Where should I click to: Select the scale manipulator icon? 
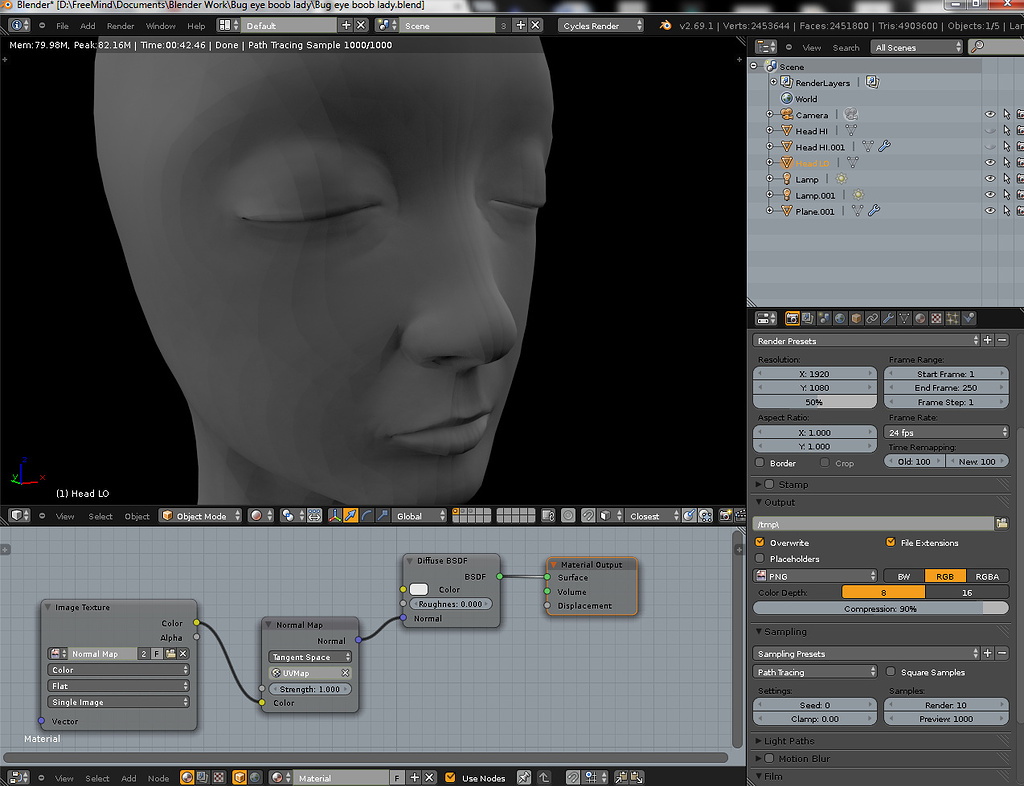pyautogui.click(x=383, y=516)
